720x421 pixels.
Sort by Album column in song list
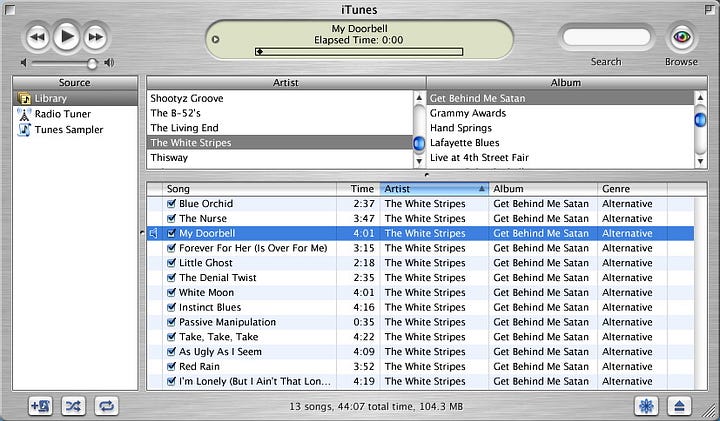(543, 189)
